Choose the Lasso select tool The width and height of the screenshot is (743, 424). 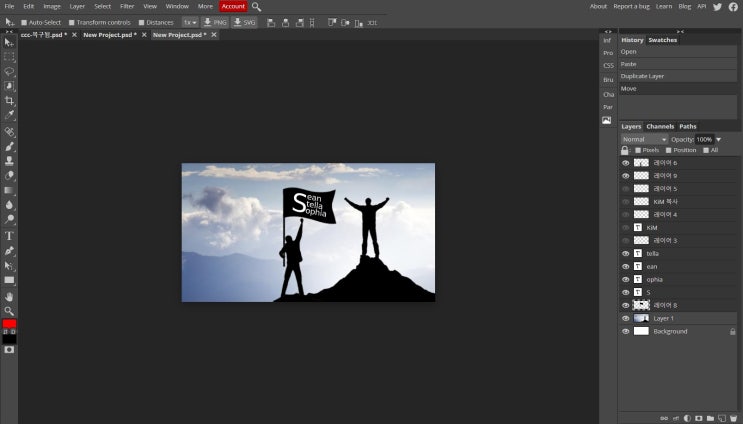(9, 72)
